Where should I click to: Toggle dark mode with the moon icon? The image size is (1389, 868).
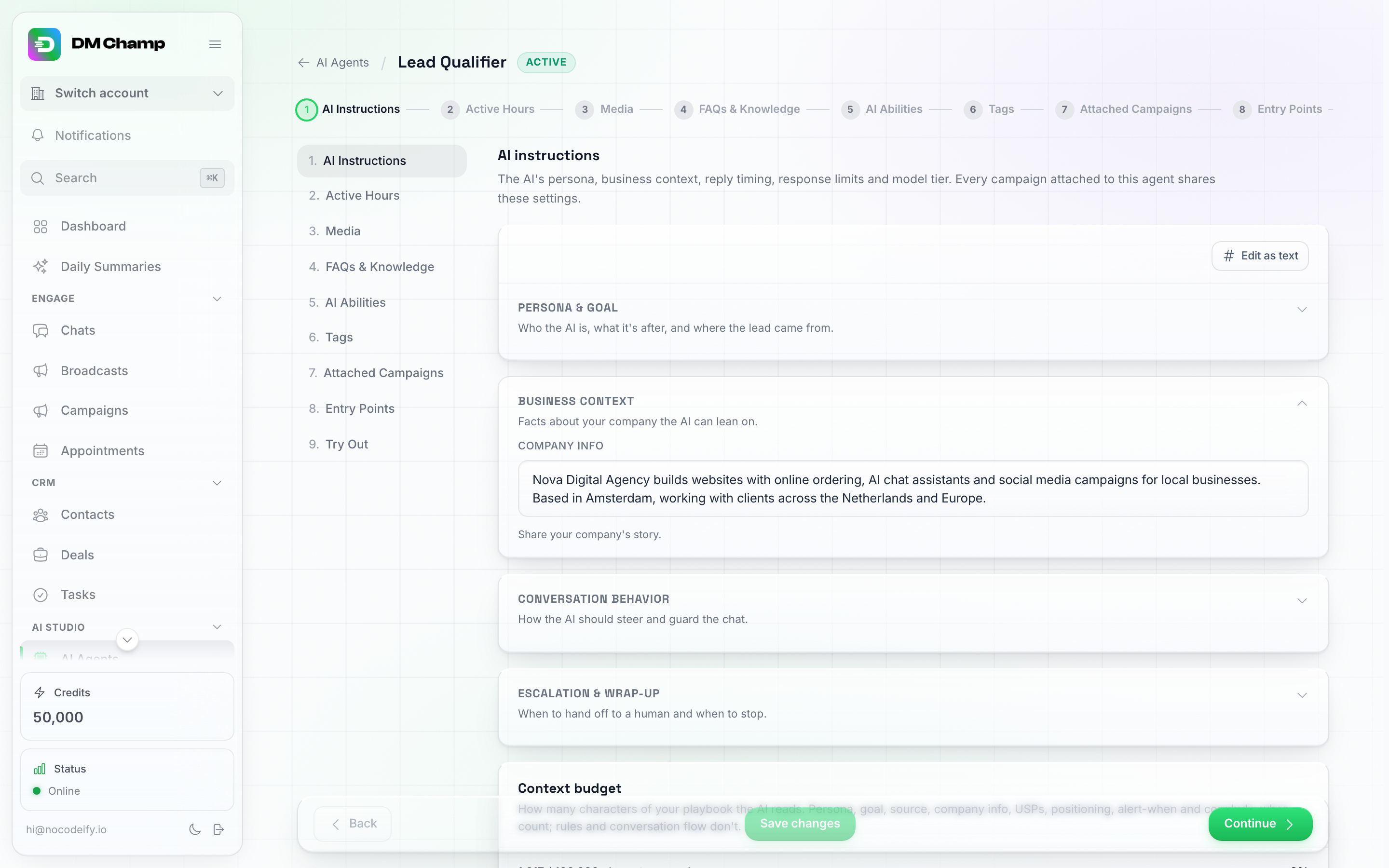(x=195, y=829)
